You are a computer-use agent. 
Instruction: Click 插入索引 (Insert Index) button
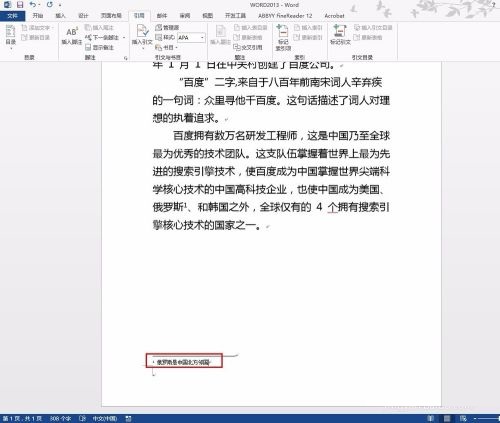click(x=308, y=28)
